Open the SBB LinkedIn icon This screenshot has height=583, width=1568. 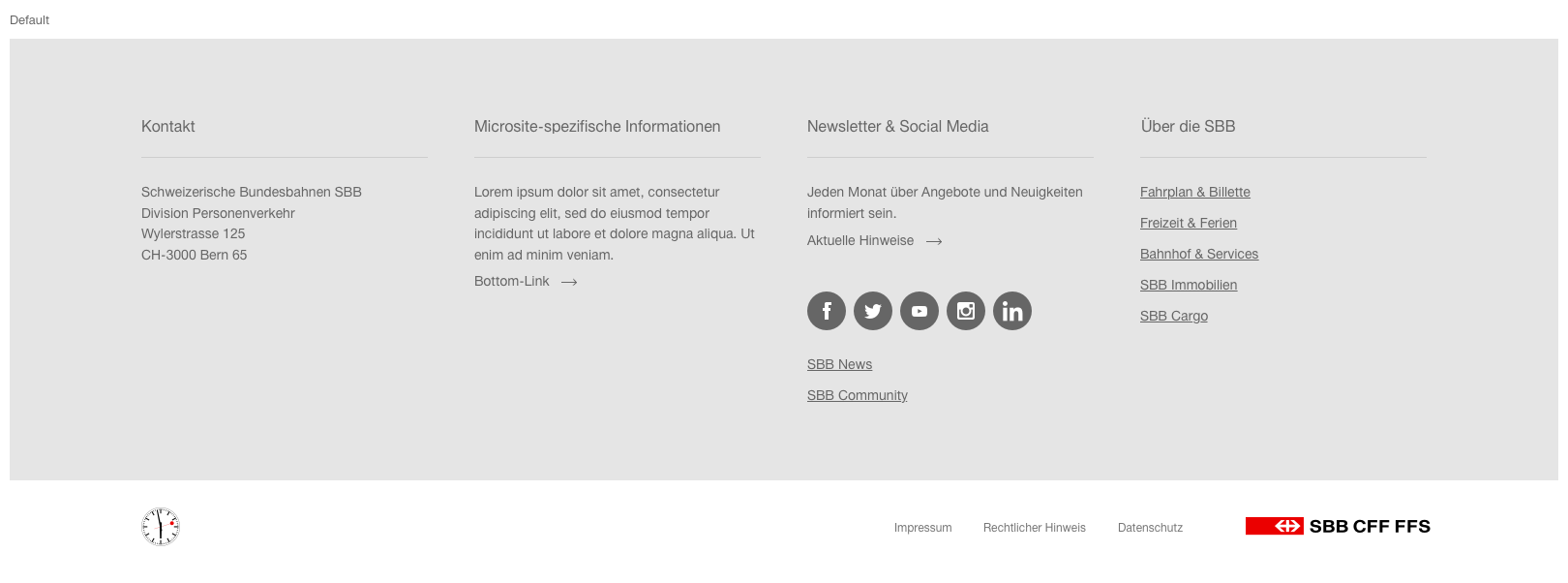[1012, 311]
